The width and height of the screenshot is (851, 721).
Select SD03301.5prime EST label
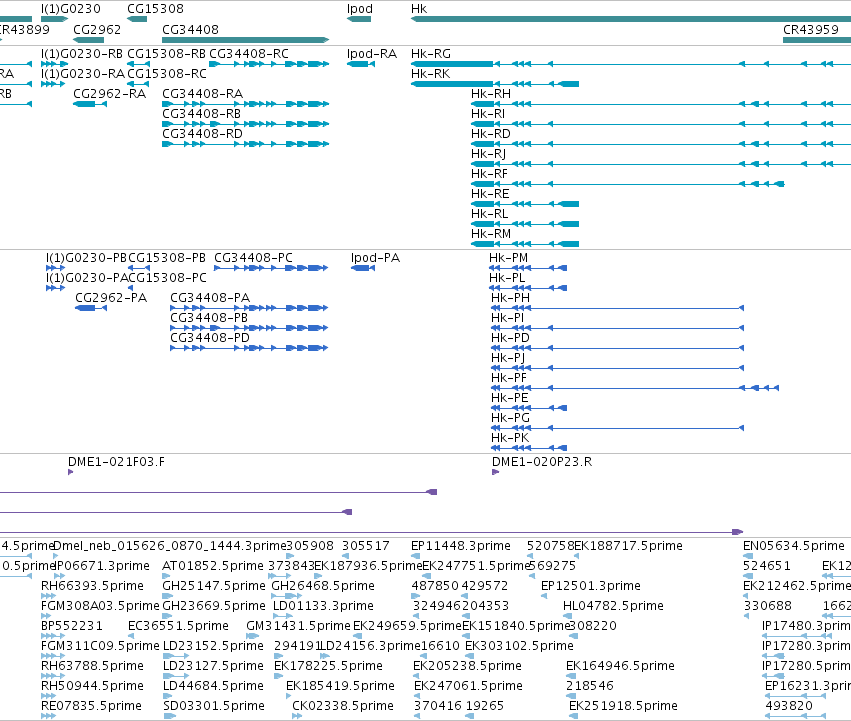coord(214,706)
